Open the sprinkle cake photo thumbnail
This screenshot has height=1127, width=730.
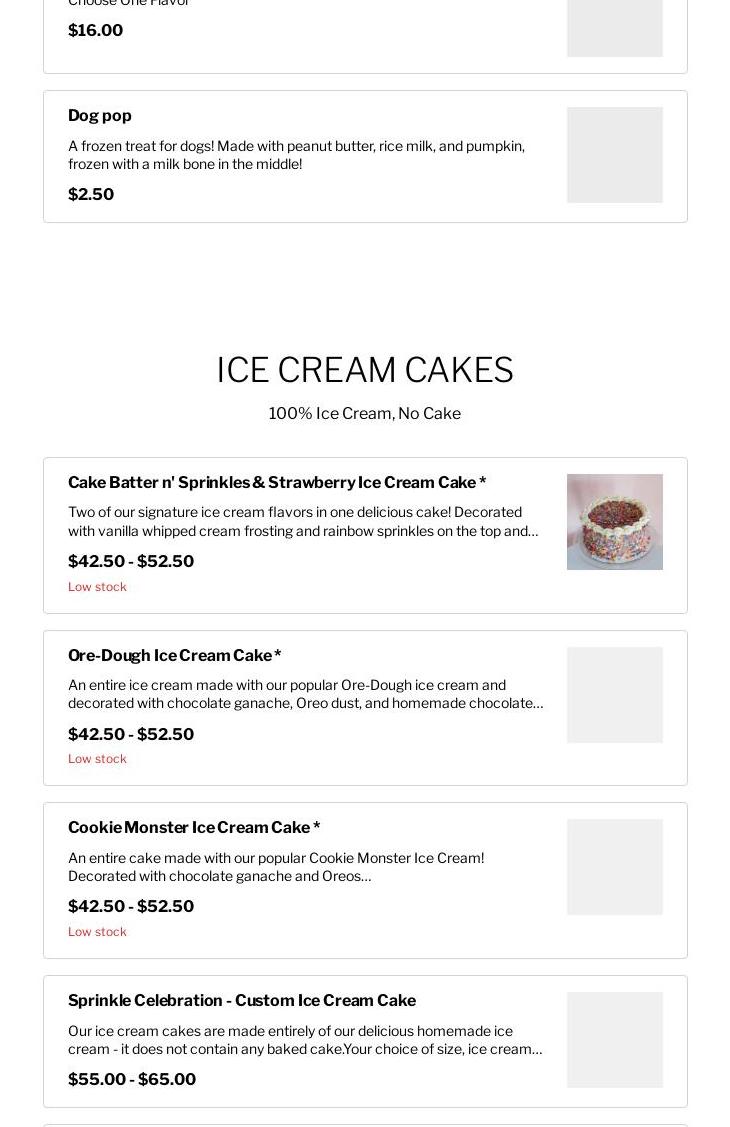[614, 522]
